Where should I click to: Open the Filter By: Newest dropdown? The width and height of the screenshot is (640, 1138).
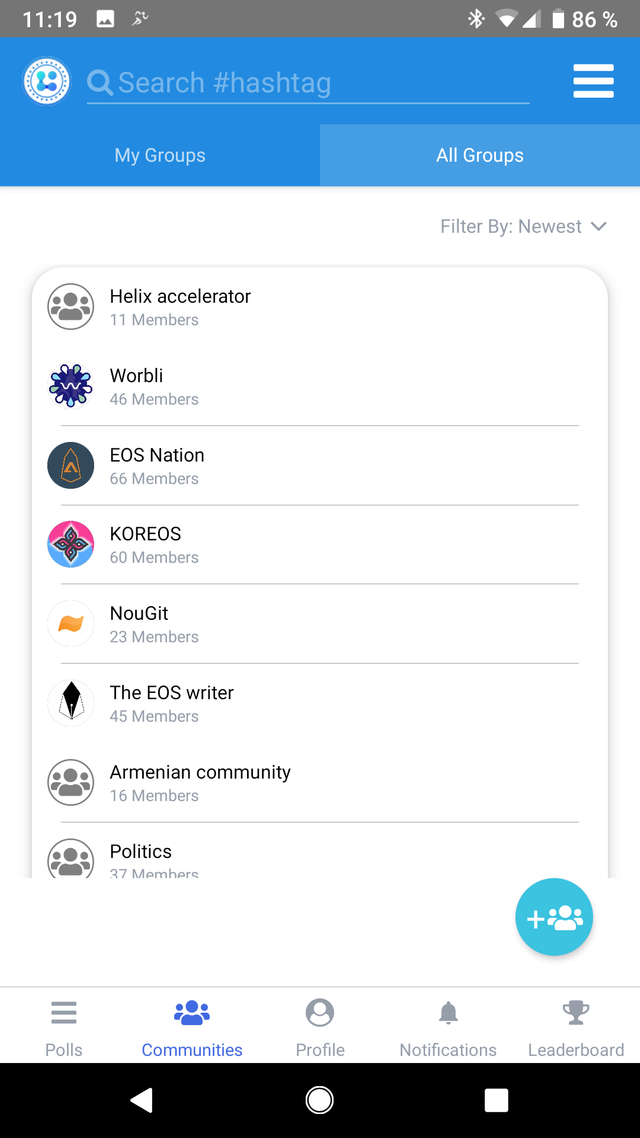click(x=510, y=226)
